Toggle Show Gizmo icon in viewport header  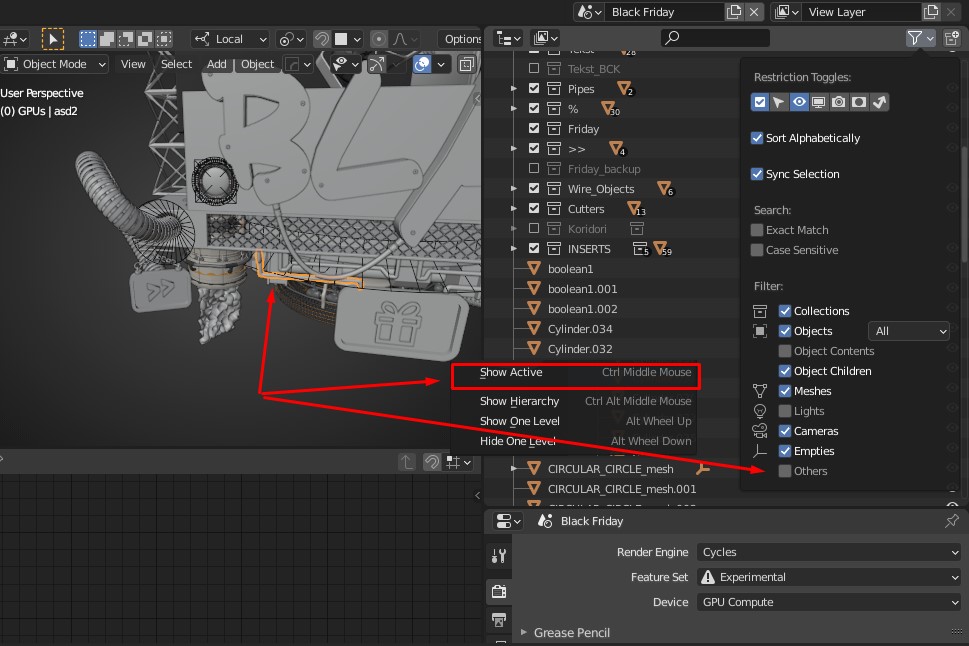pyautogui.click(x=376, y=64)
